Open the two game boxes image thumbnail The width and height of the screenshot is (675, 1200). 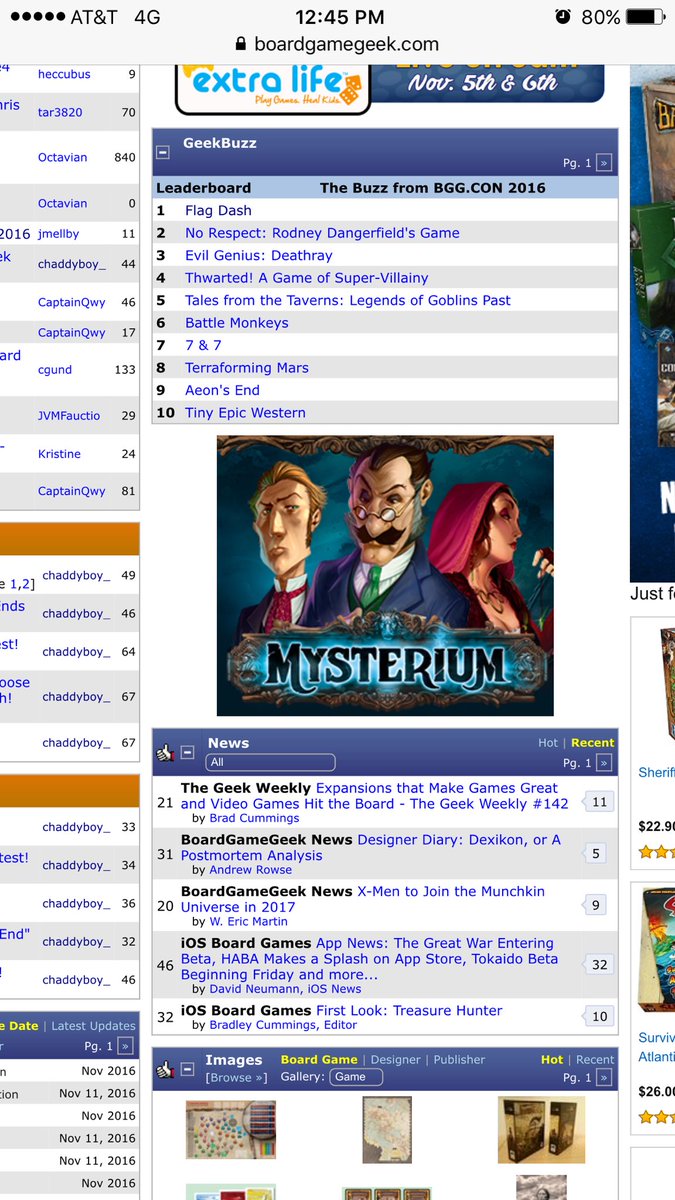coord(541,1130)
